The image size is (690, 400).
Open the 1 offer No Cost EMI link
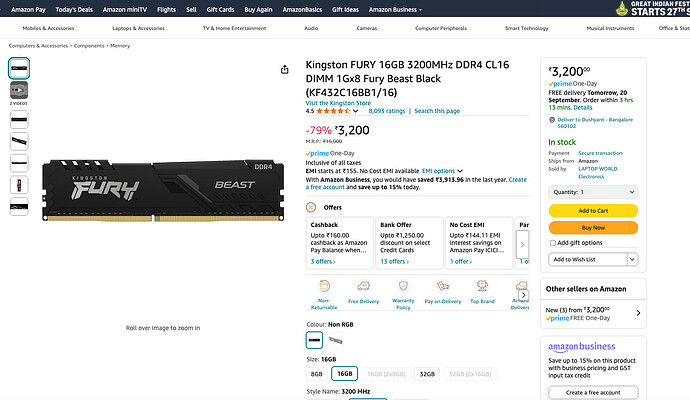(x=461, y=261)
